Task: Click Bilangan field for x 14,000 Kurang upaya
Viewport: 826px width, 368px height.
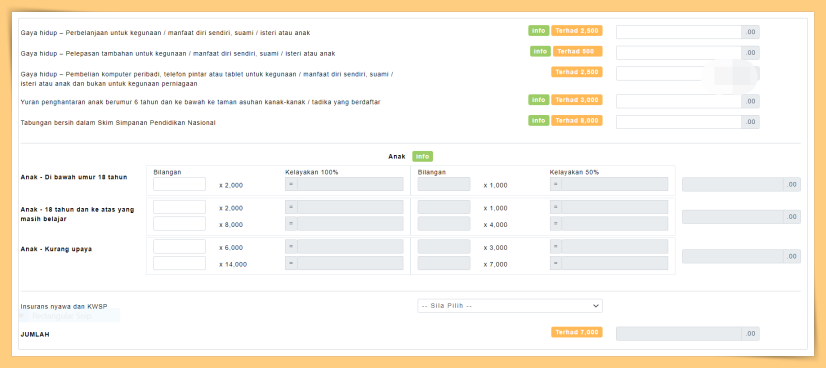Action: pyautogui.click(x=180, y=263)
